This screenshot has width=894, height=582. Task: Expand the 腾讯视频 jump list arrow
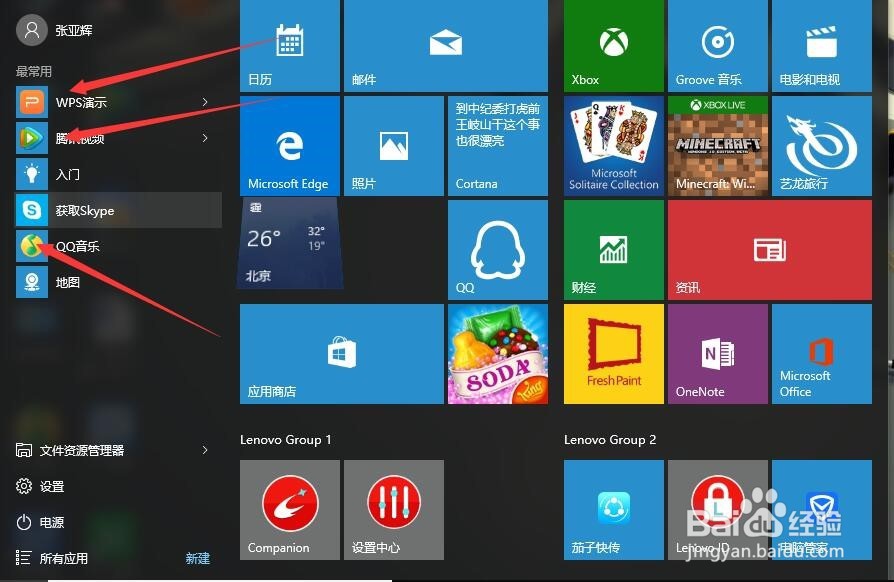(205, 138)
